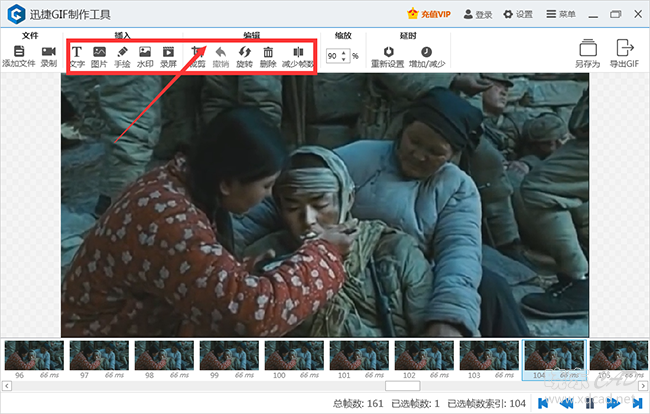The width and height of the screenshot is (650, 414).
Task: Open the 菜单 hamburger menu
Action: click(561, 14)
